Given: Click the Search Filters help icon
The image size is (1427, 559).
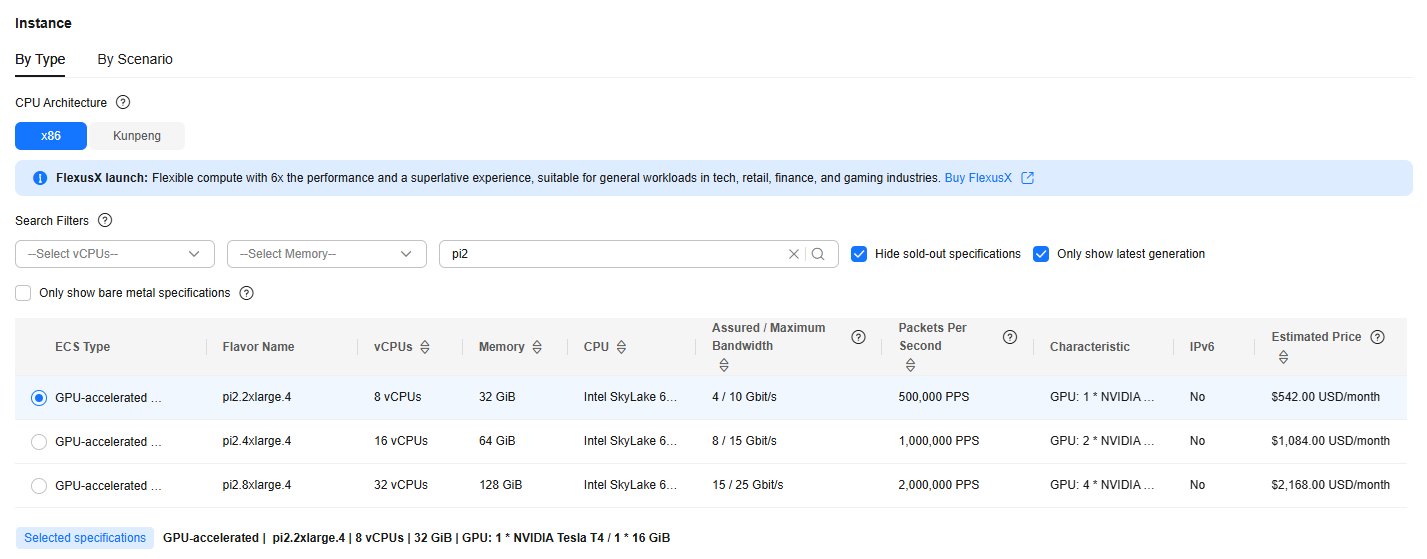Looking at the screenshot, I should tap(105, 220).
